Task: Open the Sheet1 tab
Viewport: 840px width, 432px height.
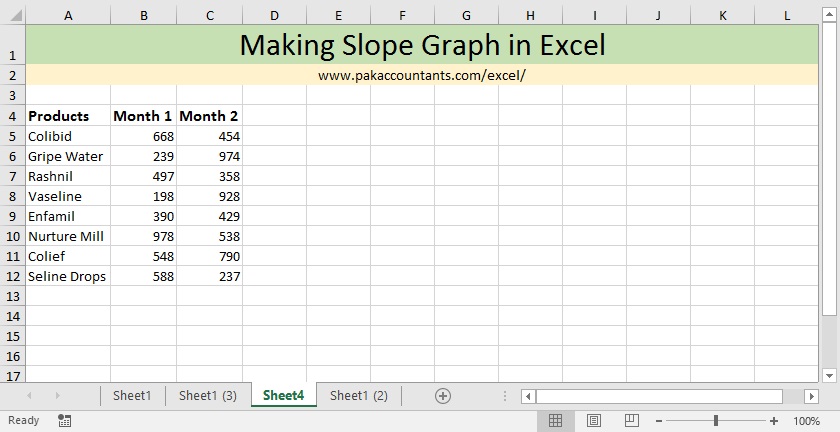Action: pos(132,396)
